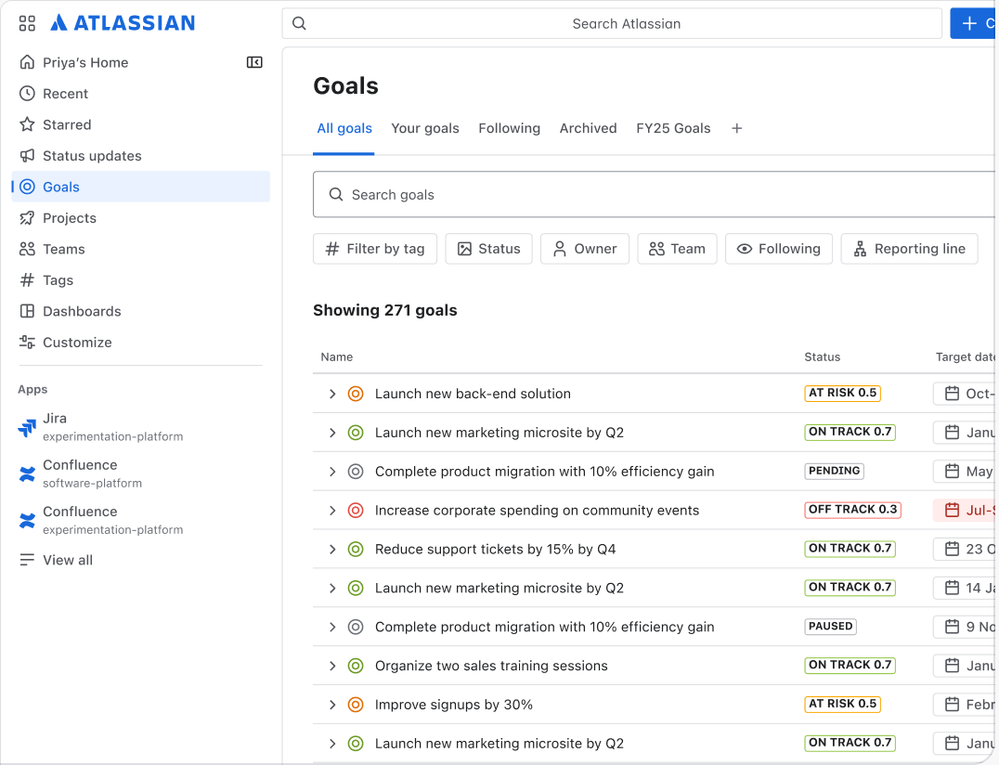Click the list icon beside View all

(x=27, y=560)
